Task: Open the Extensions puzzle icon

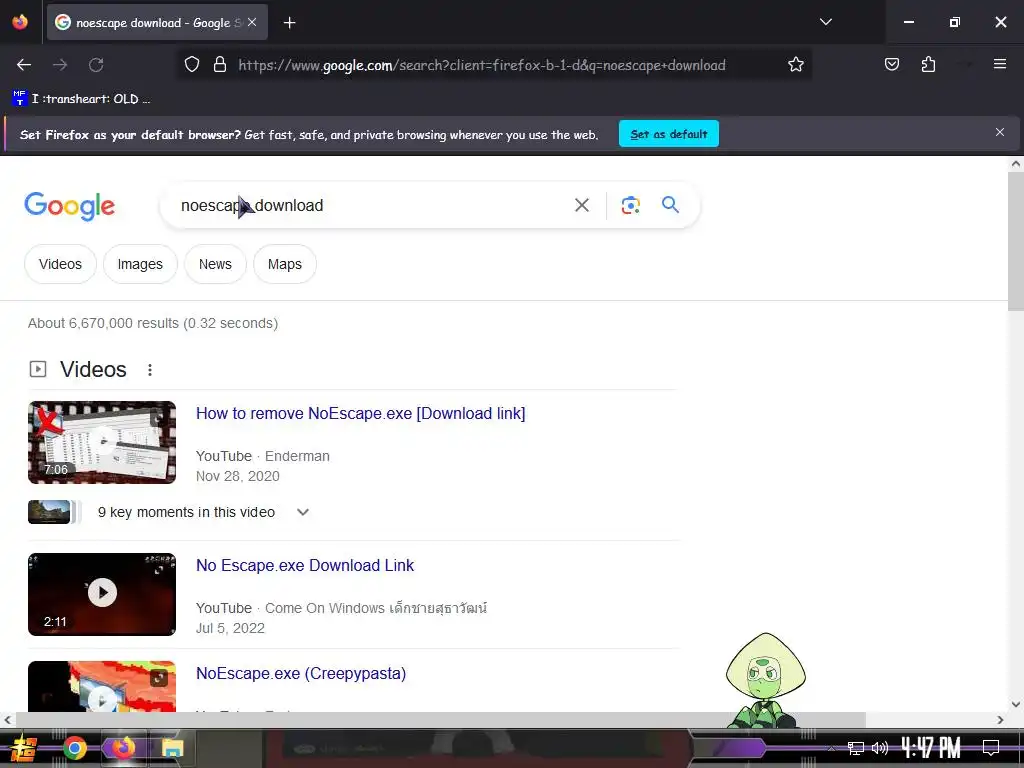Action: [928, 64]
